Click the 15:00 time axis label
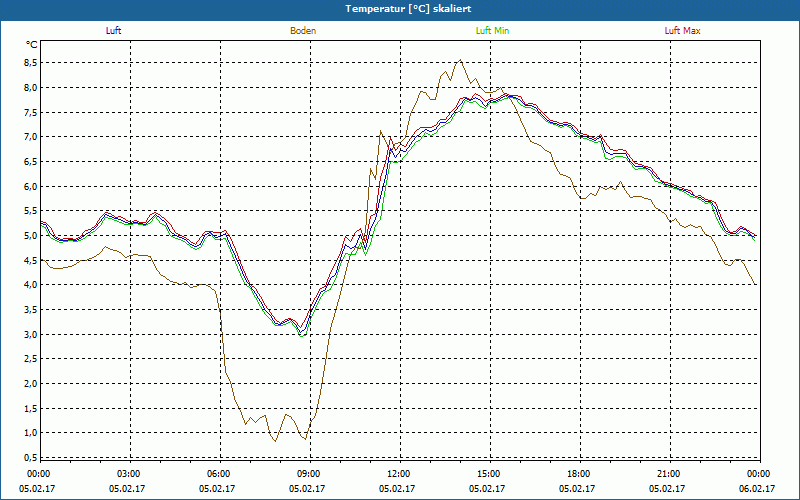The width and height of the screenshot is (800, 500). click(x=490, y=474)
